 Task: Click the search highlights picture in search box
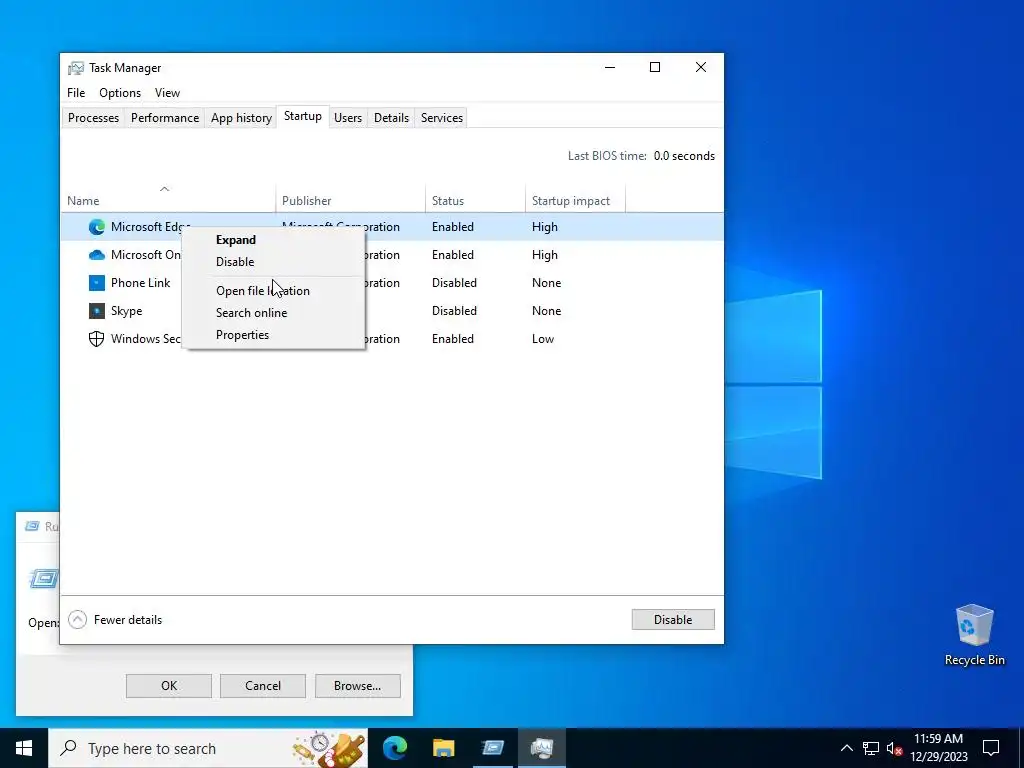coord(330,748)
